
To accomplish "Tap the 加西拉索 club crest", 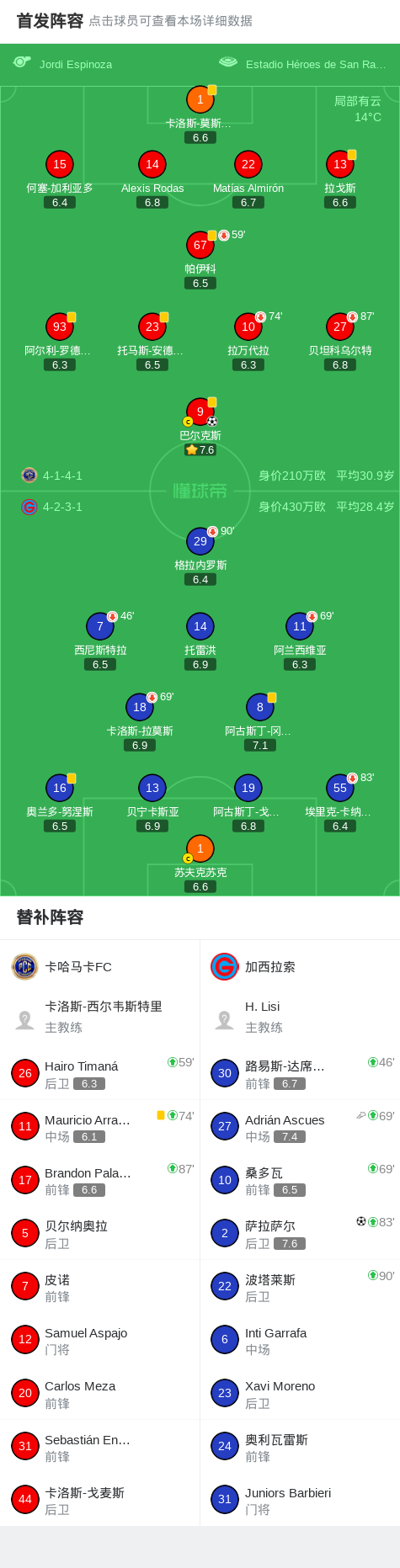I will pyautogui.click(x=225, y=966).
